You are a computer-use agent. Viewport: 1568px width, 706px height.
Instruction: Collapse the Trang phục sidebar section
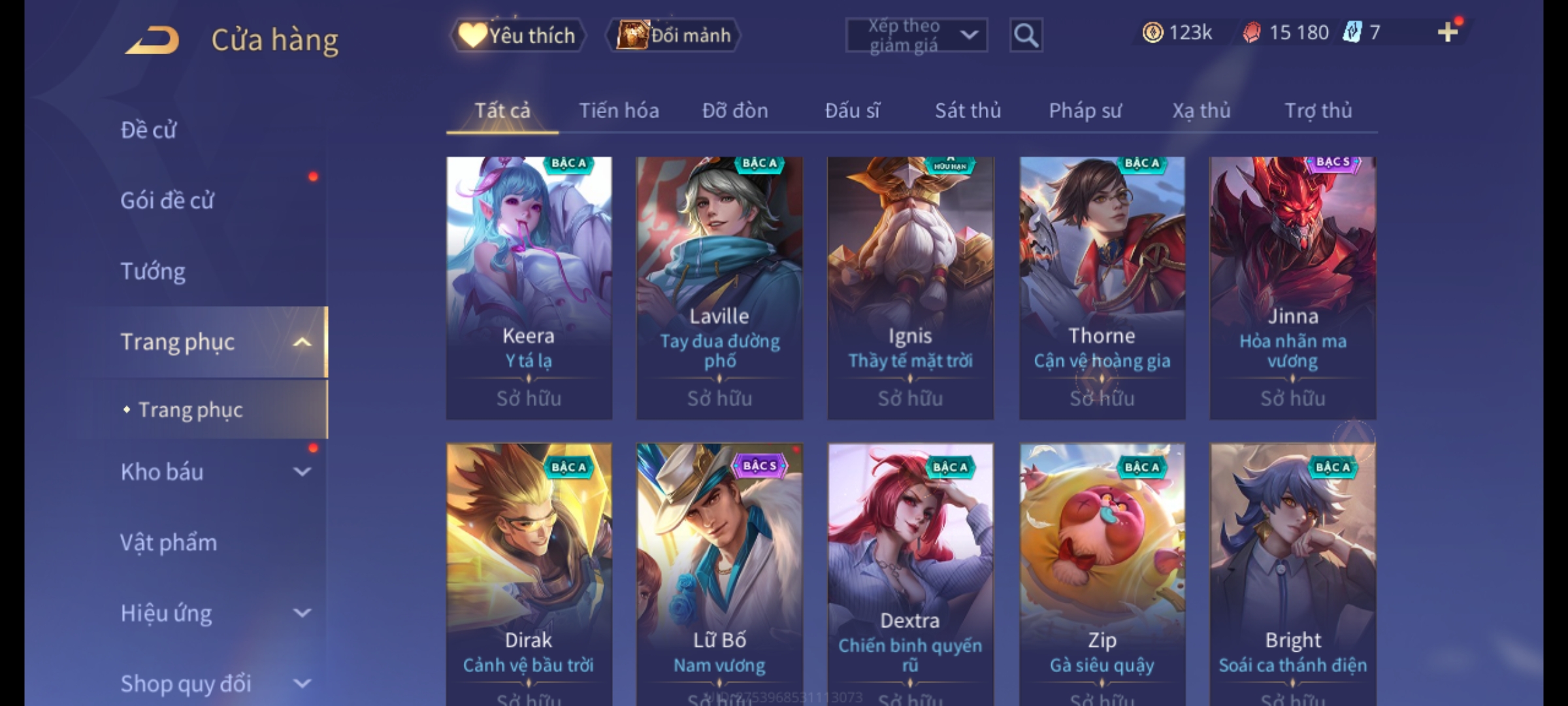[x=302, y=342]
